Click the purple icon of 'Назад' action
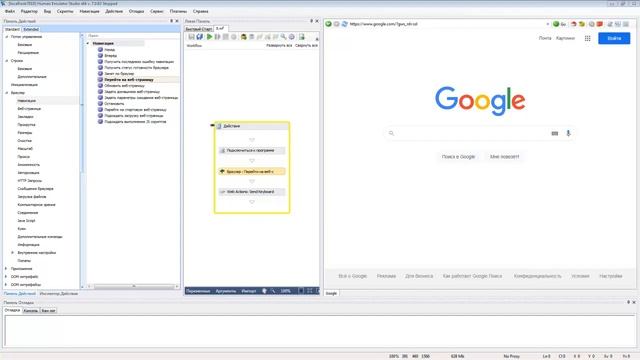This screenshot has height=360, width=640. (x=100, y=49)
